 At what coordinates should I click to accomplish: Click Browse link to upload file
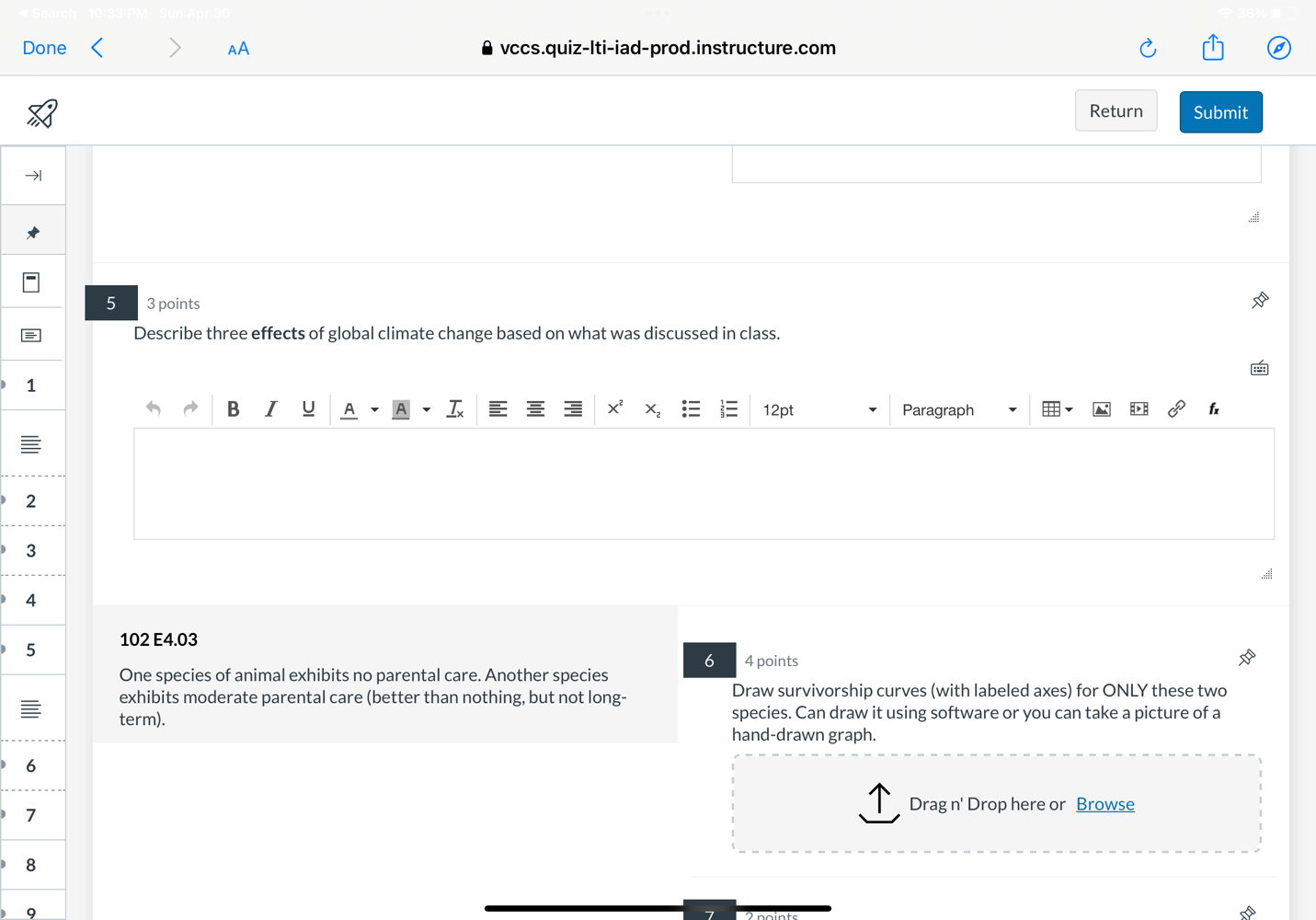tap(1104, 804)
